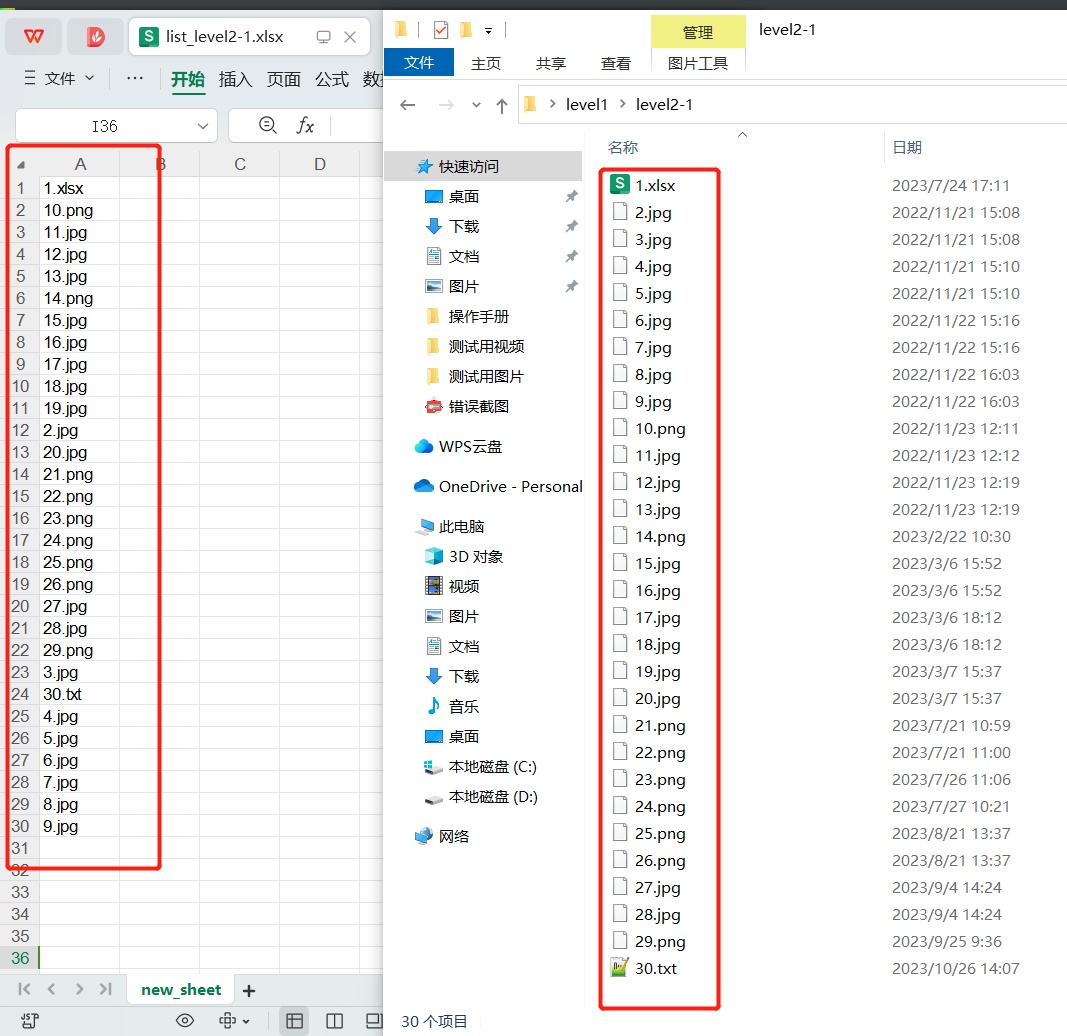Click Explorer back arrow
Screen dimensions: 1067x1036
coord(408,105)
